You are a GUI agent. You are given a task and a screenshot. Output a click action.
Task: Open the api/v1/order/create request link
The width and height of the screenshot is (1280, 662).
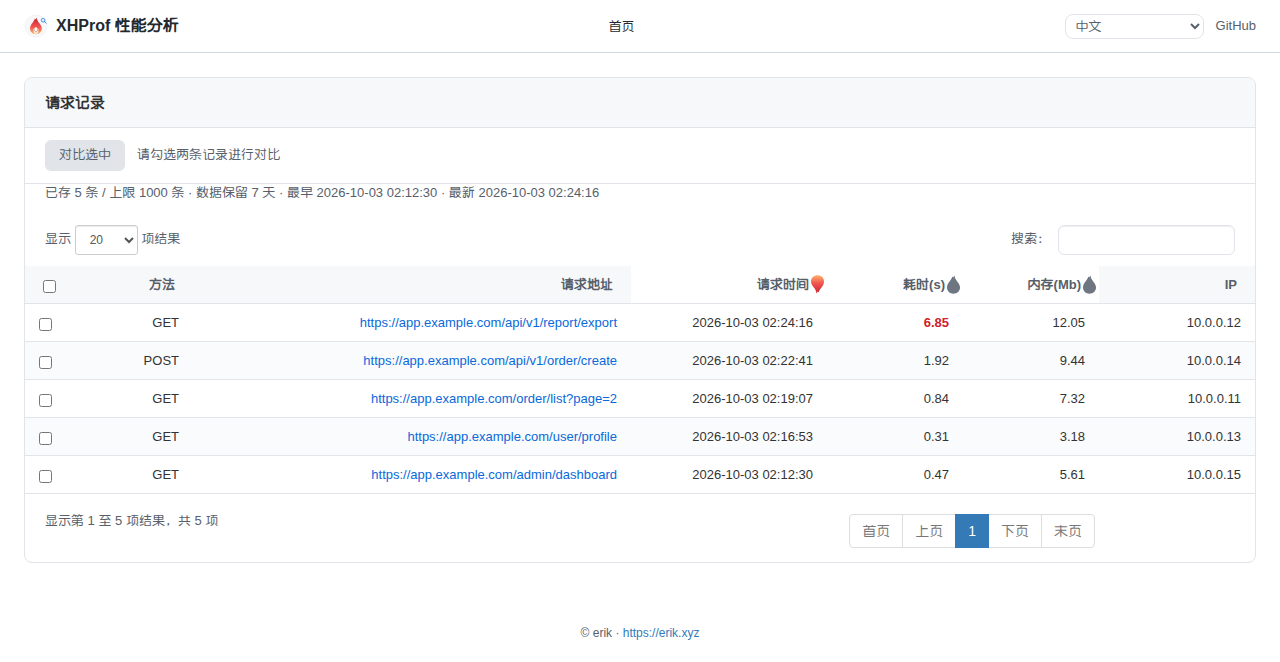[x=490, y=361]
